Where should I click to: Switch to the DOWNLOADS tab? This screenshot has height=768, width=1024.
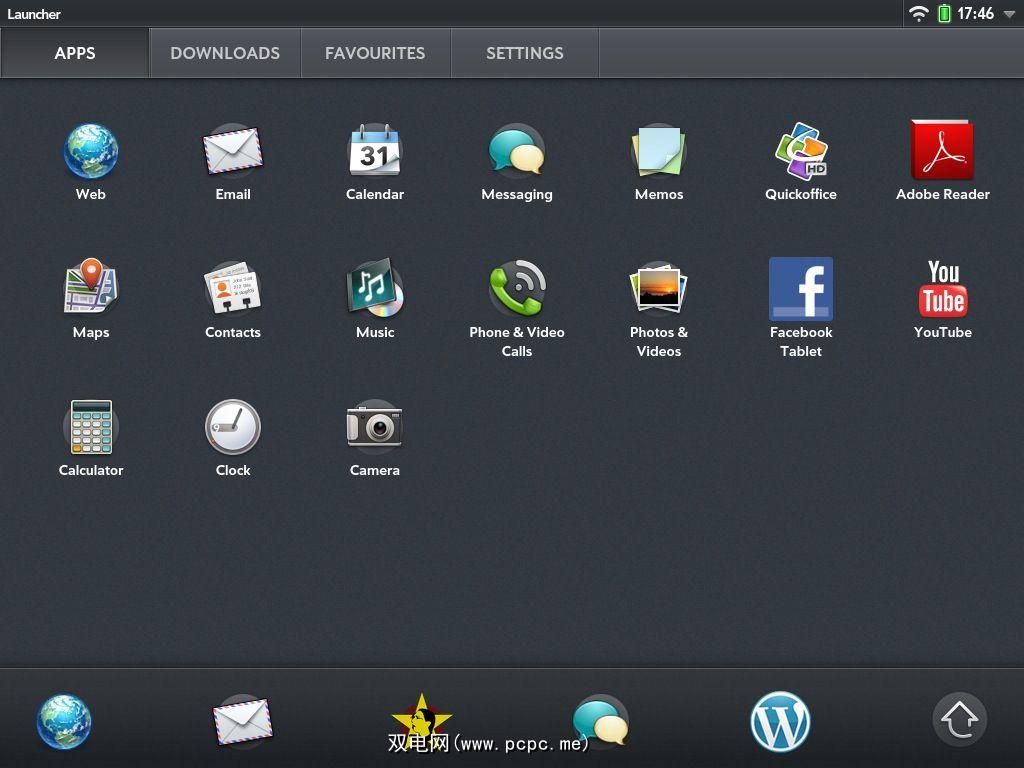point(225,53)
